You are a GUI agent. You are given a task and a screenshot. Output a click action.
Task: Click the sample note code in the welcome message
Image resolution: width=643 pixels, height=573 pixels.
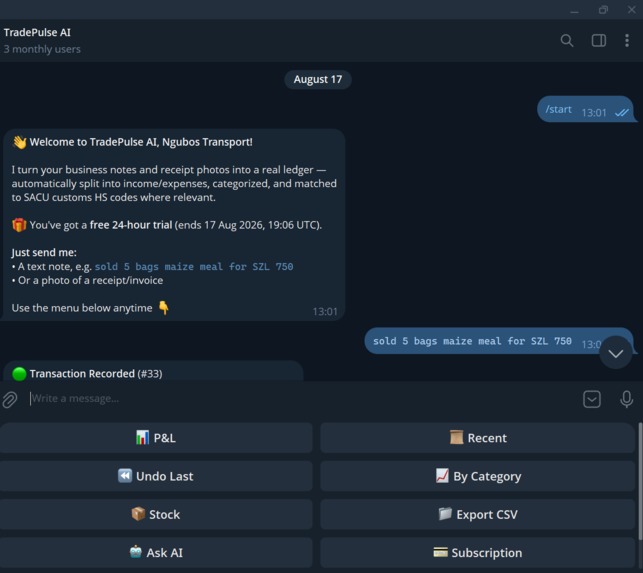(194, 267)
